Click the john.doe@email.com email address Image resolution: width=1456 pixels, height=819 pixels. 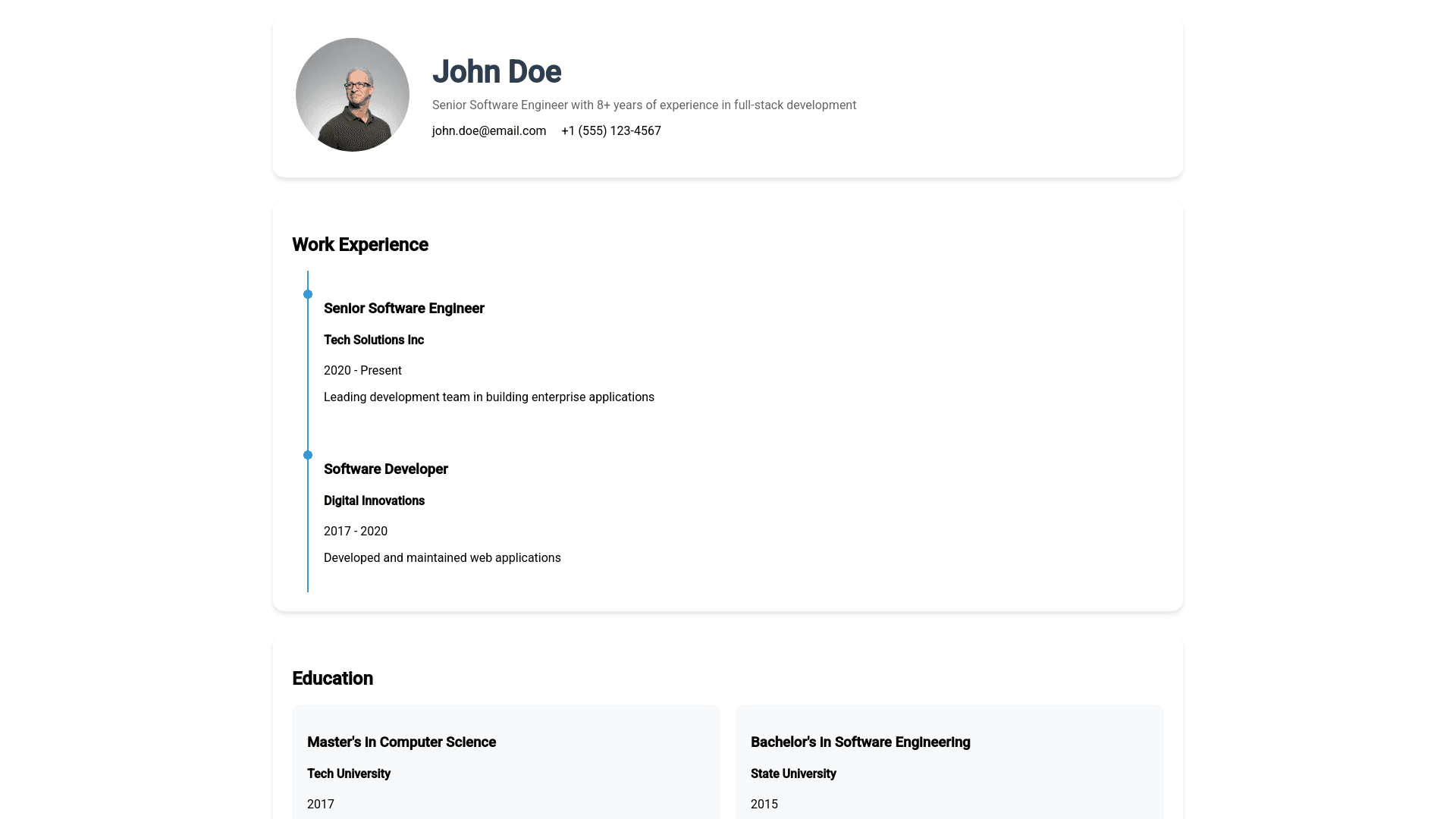(489, 131)
